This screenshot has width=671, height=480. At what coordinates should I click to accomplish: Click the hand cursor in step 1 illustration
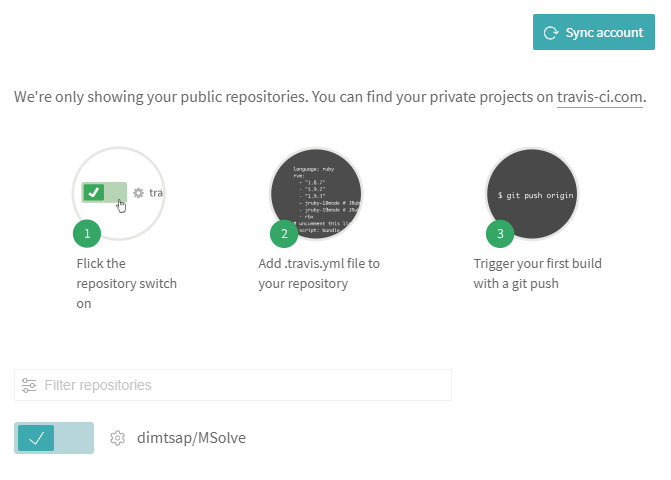tap(121, 205)
